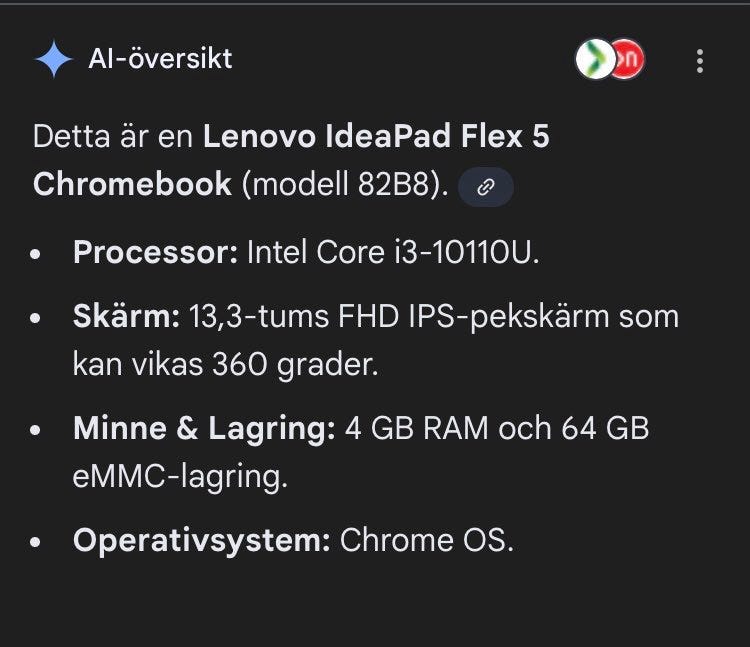Click the word Chromebook in bold
Viewport: 750px width, 647px height.
tap(132, 186)
